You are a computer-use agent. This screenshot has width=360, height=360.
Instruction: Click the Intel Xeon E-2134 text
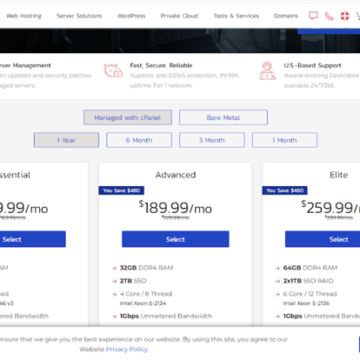143,303
